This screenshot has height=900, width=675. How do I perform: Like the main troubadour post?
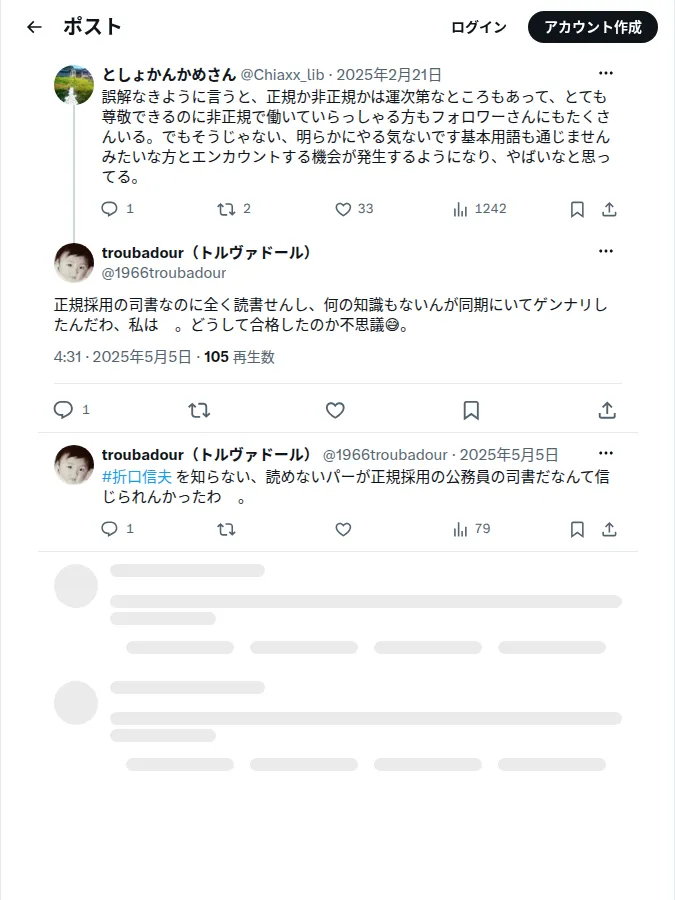point(335,410)
